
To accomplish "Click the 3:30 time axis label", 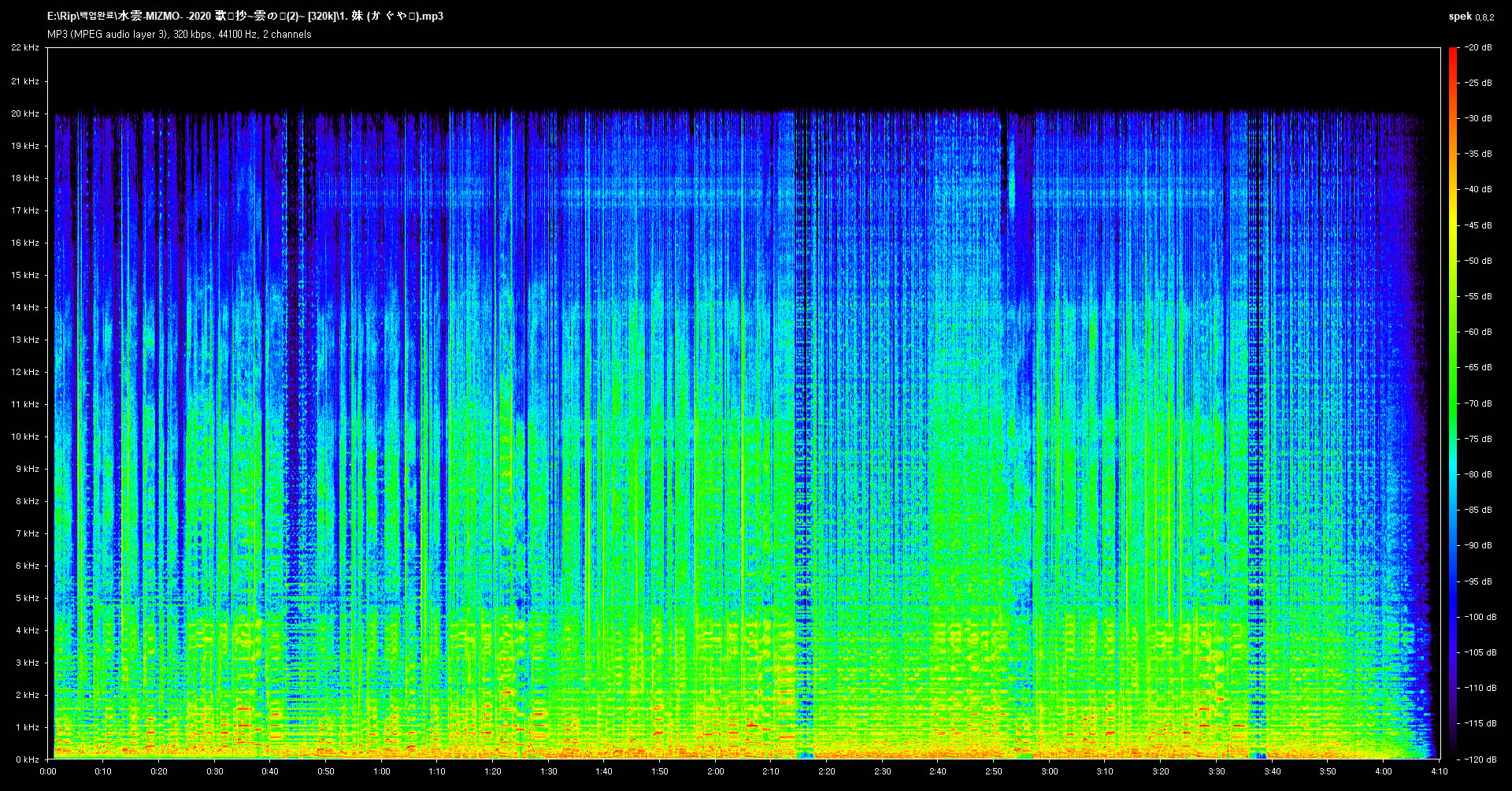I will tap(1217, 771).
